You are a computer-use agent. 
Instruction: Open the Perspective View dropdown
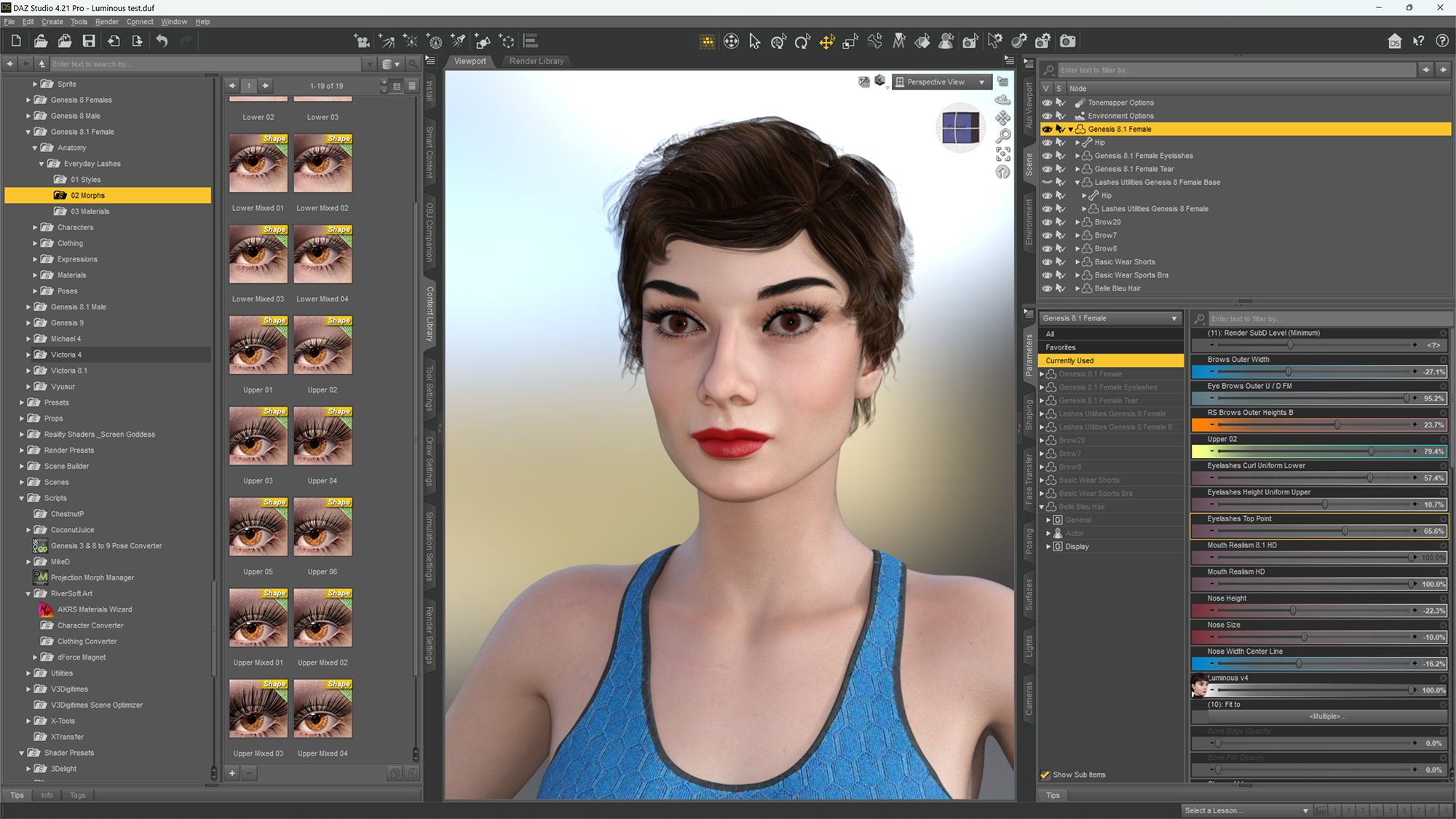click(941, 82)
